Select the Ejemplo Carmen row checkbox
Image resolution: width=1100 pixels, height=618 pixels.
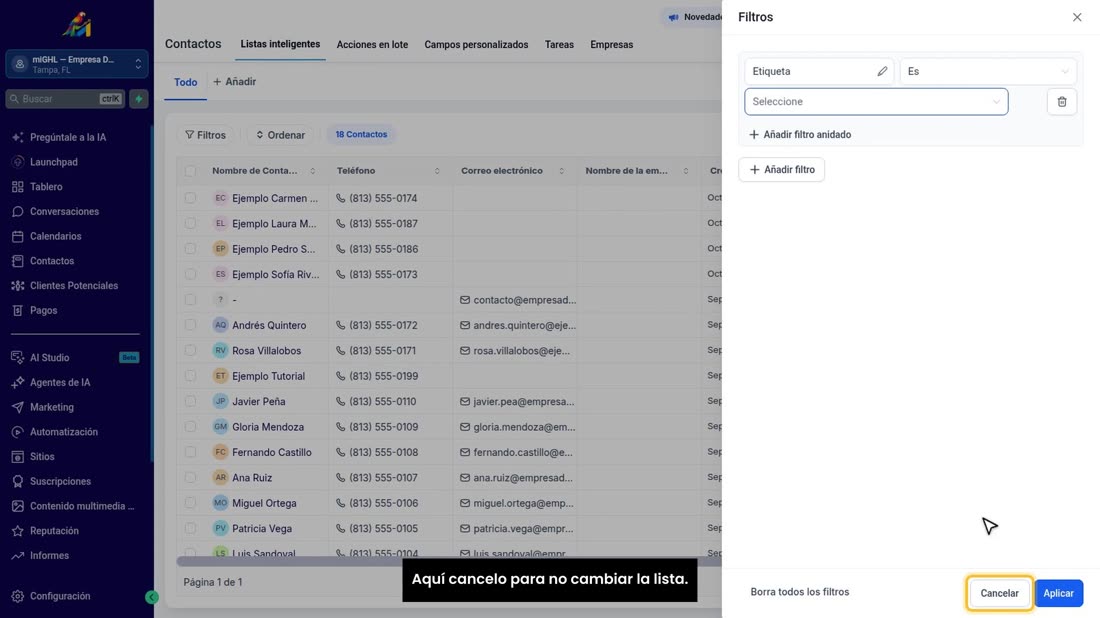pyautogui.click(x=190, y=199)
